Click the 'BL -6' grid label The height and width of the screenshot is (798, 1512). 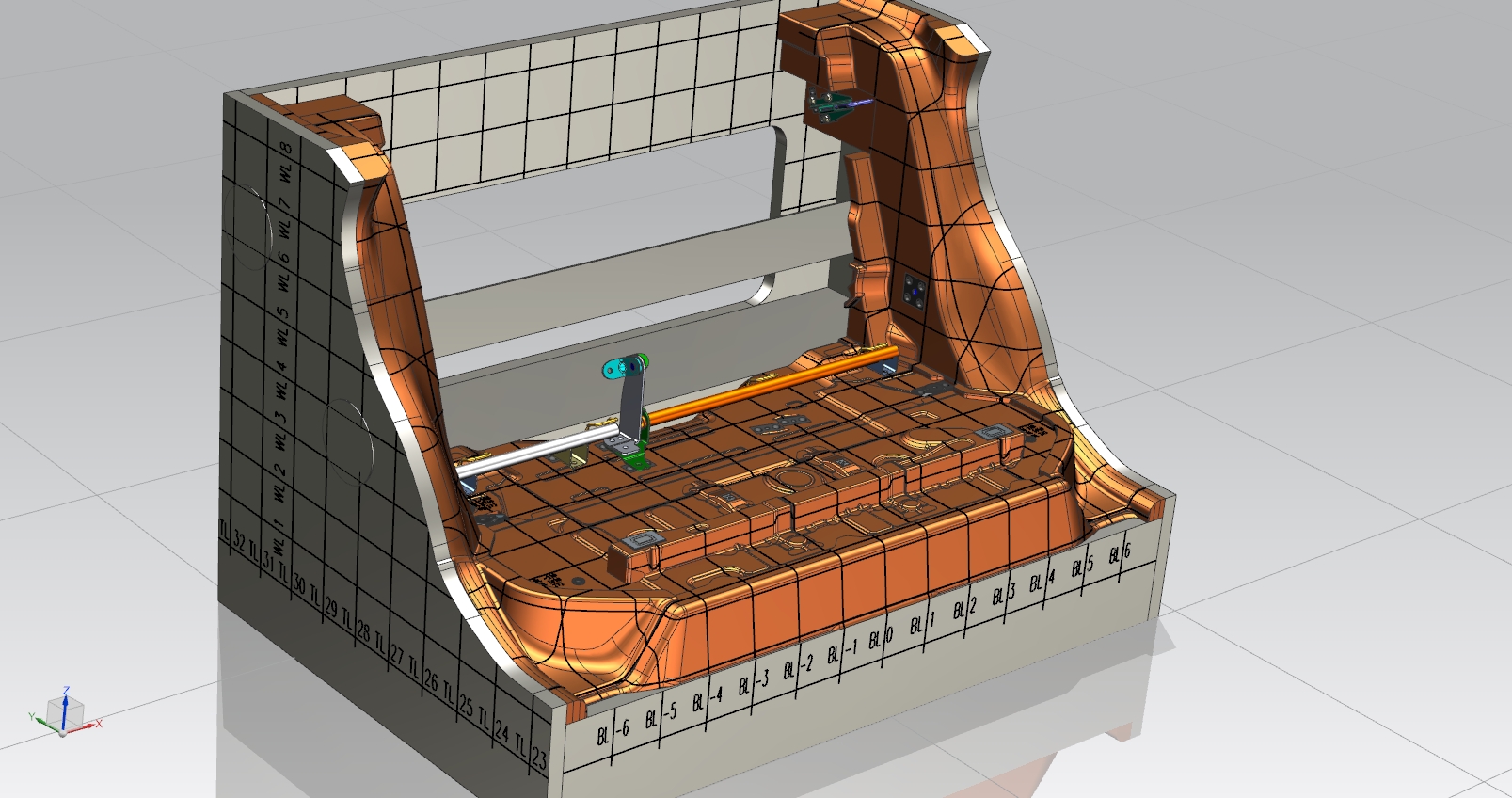613,732
